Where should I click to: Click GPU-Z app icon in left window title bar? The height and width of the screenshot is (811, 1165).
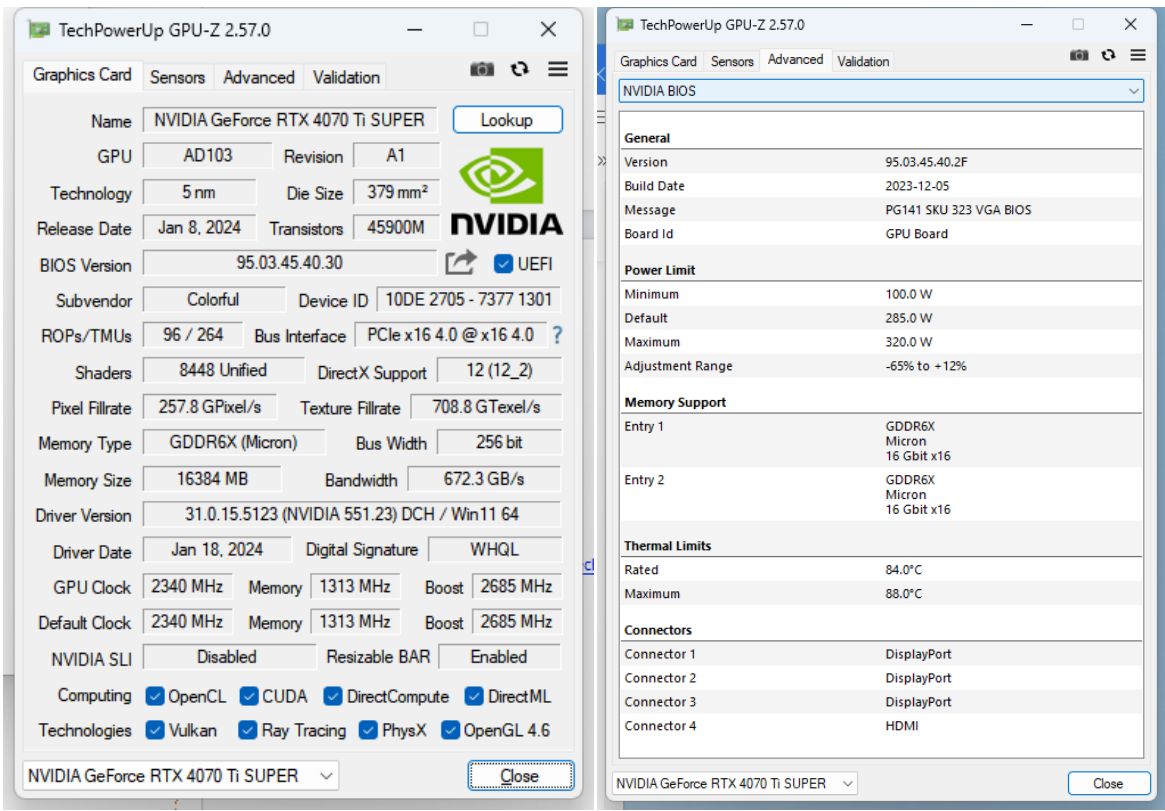39,30
